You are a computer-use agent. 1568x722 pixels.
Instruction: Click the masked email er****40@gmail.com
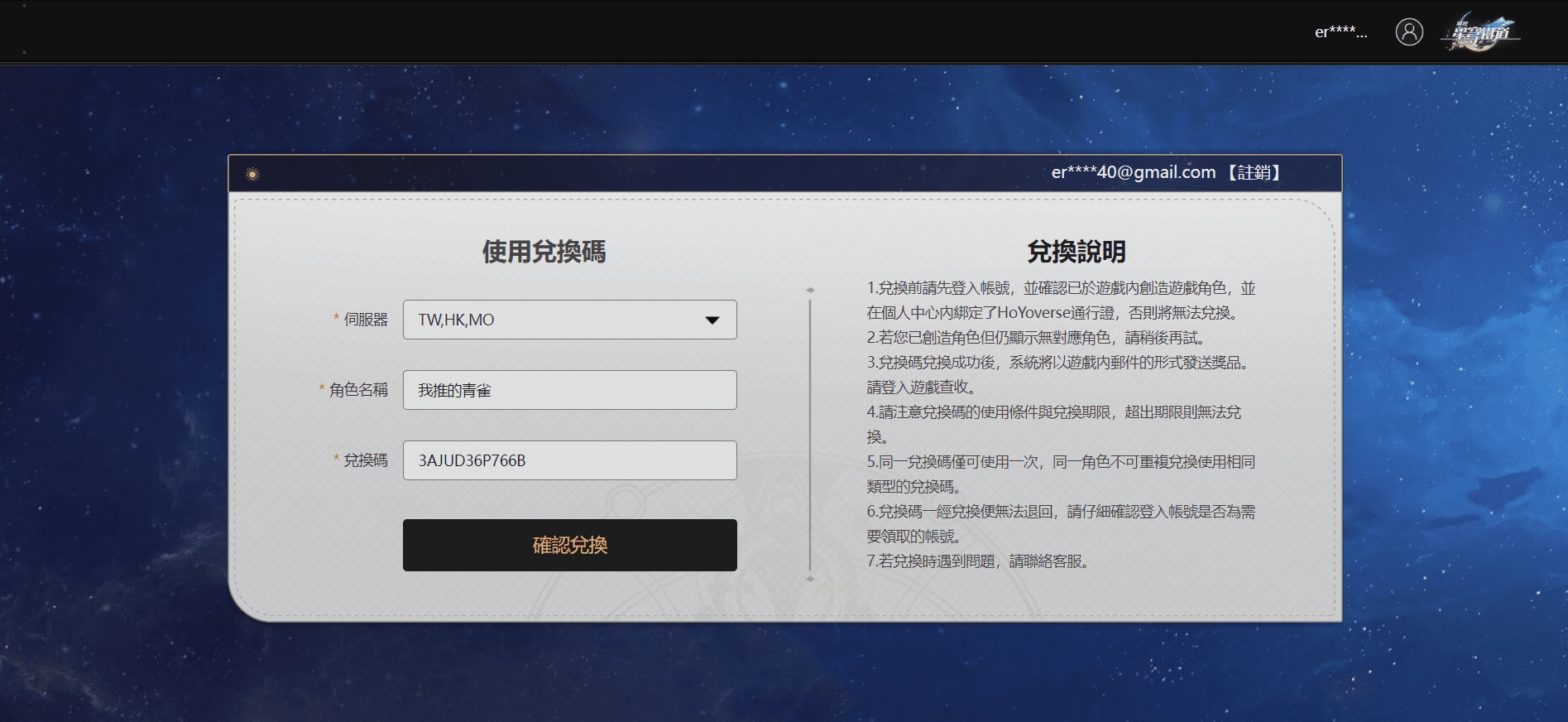click(1133, 172)
